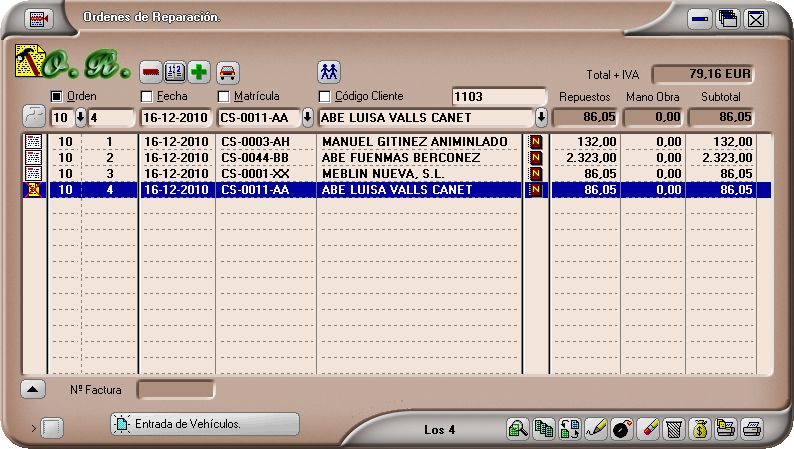Click the green plus add-order icon
Viewport: 794px width, 449px height.
tap(199, 72)
